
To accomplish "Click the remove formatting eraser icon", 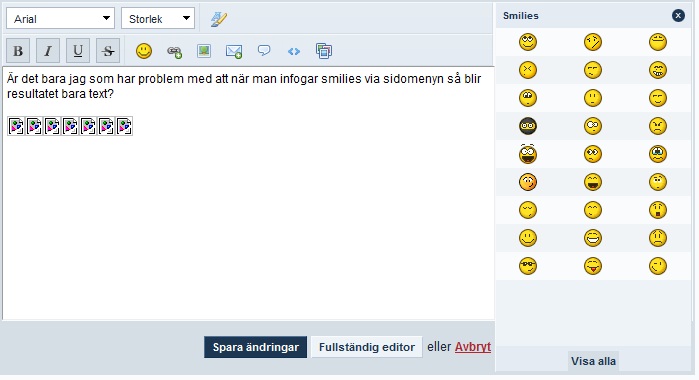I will click(x=219, y=19).
